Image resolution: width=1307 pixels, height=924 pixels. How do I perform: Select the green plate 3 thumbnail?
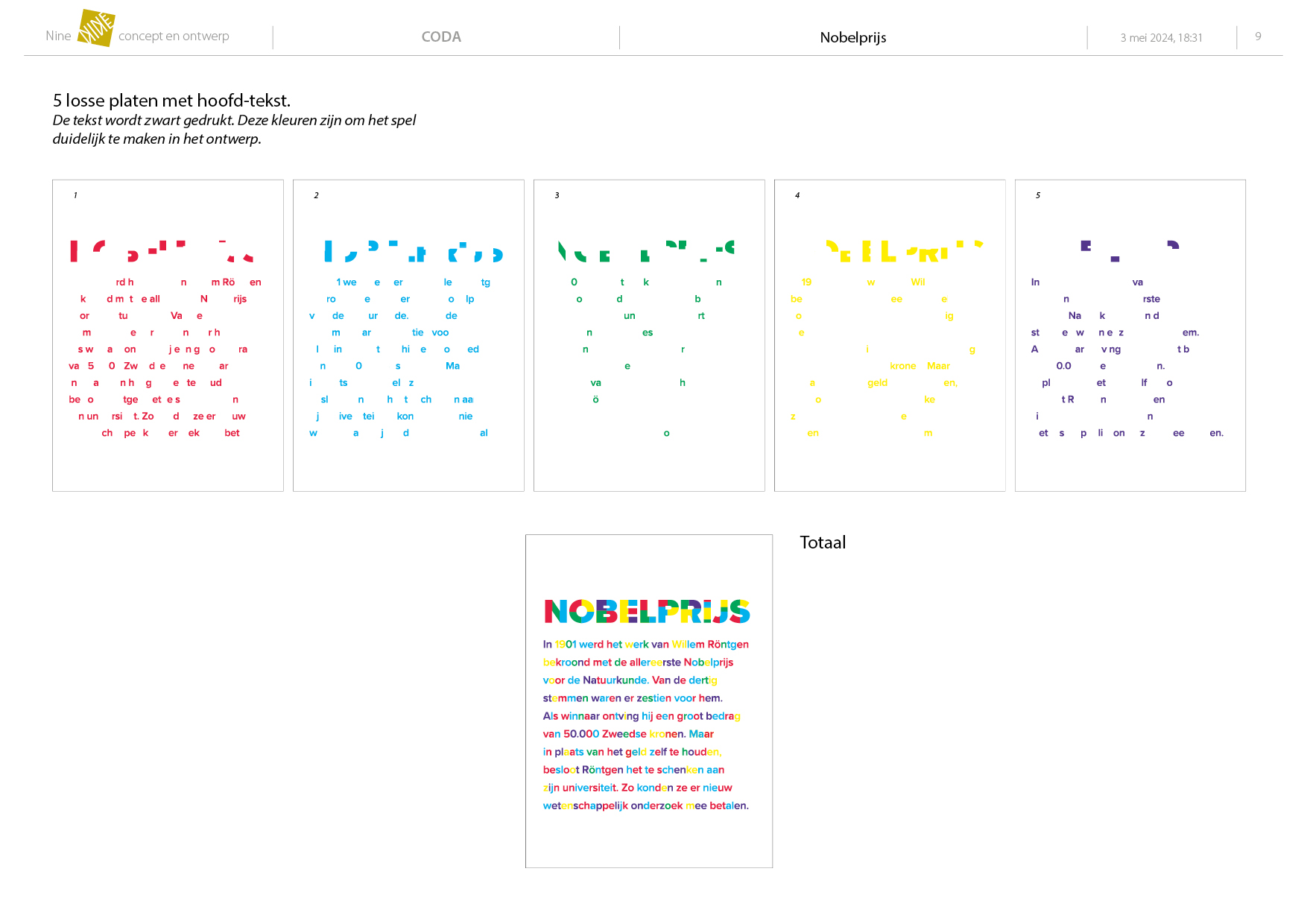[x=649, y=335]
